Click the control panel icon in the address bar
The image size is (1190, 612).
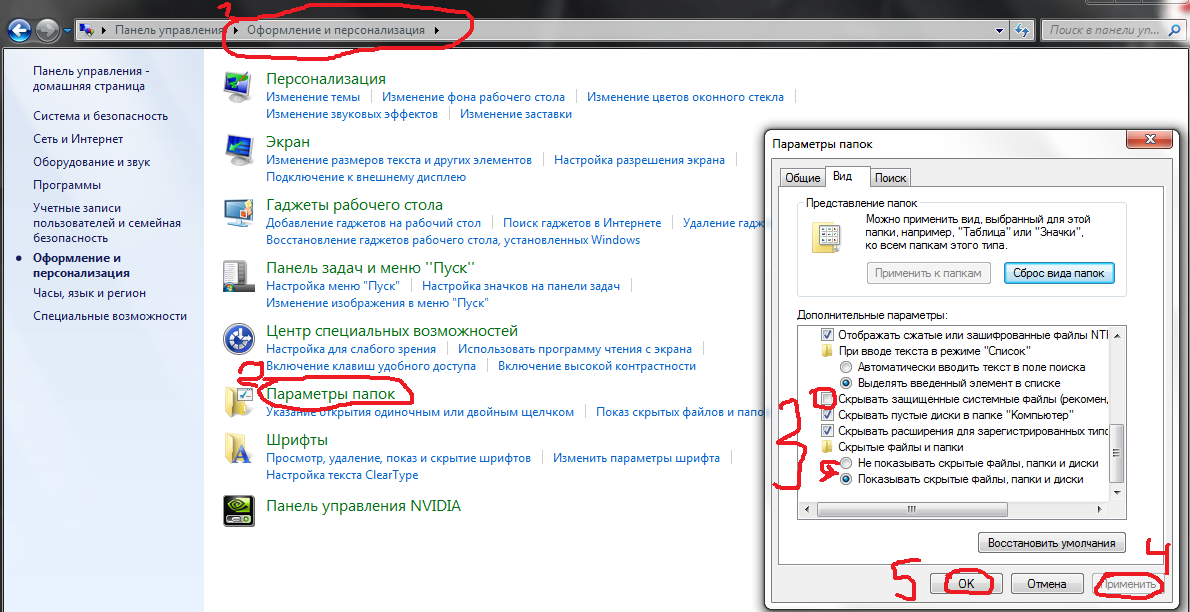tap(88, 30)
